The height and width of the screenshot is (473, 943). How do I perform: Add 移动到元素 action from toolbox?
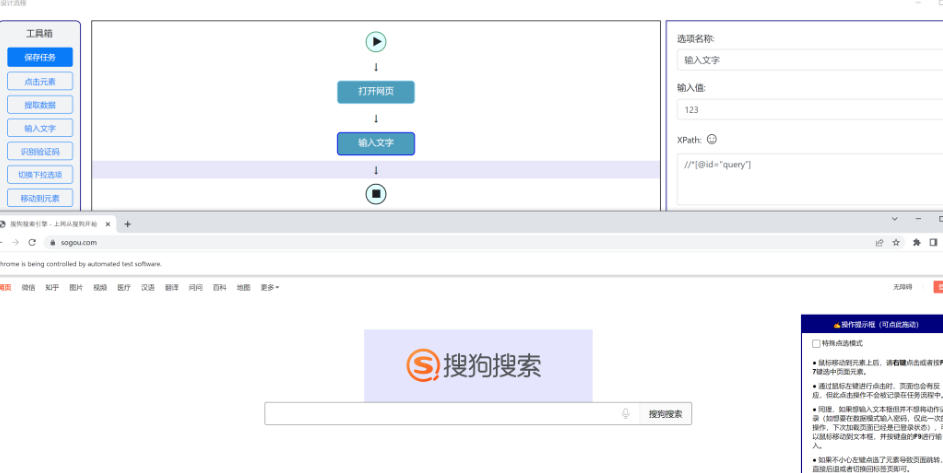point(40,198)
